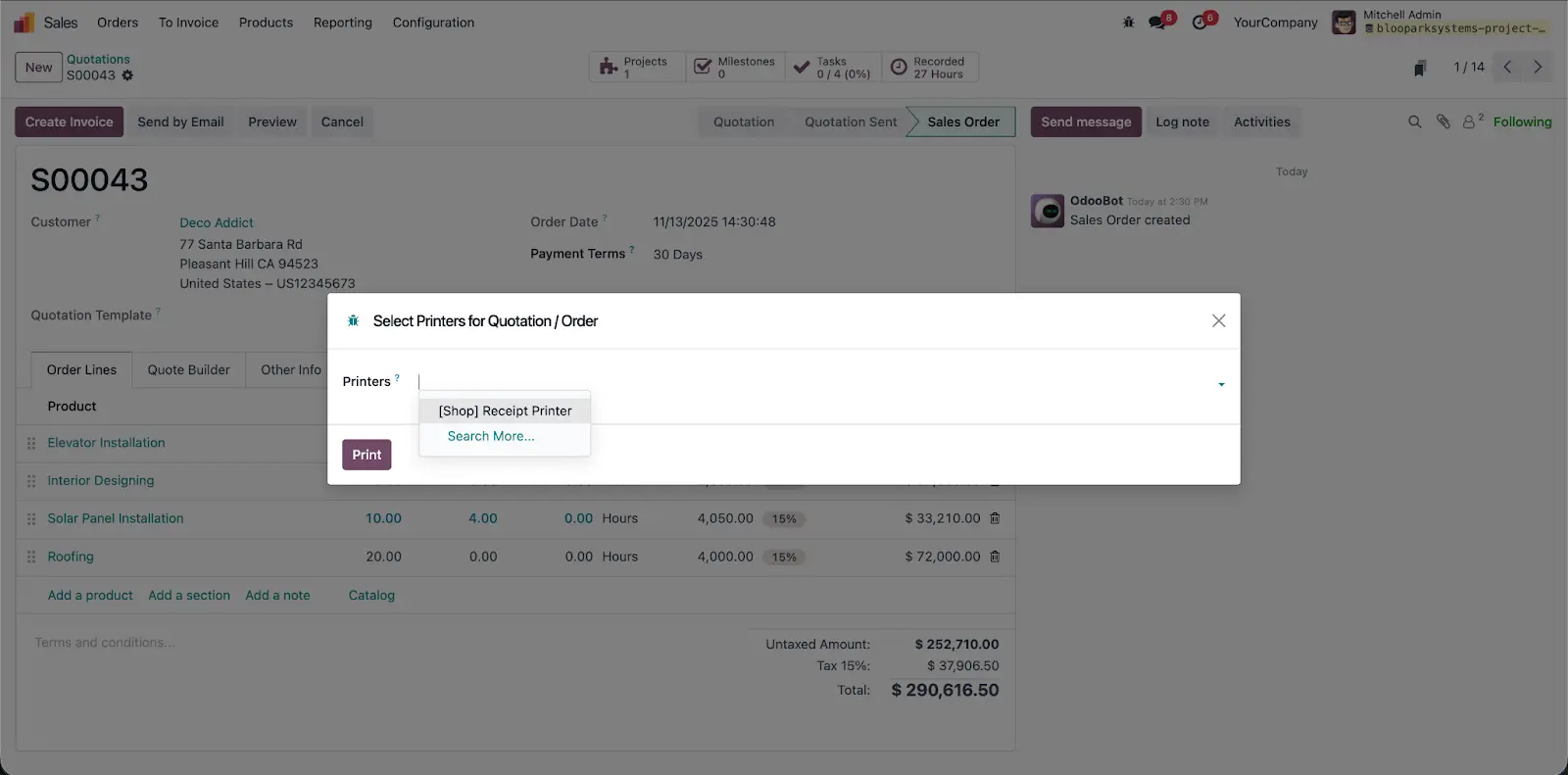Click the Add a note link
Viewport: 1568px width, 775px height.
coord(277,595)
